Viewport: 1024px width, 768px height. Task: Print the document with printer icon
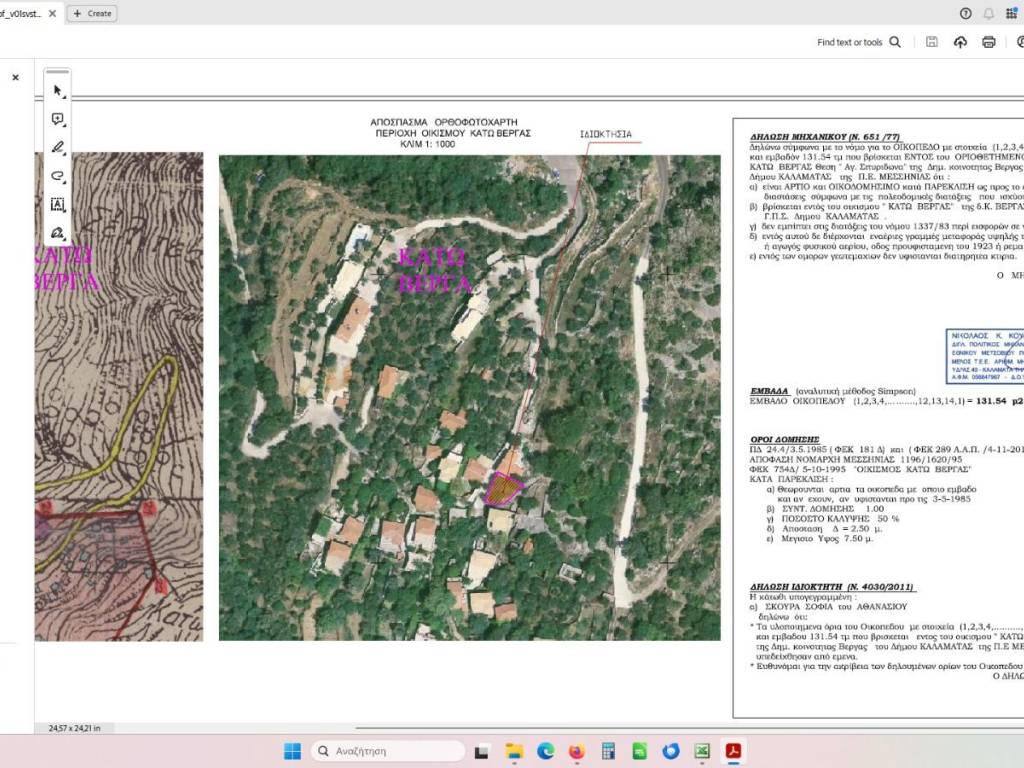(x=989, y=42)
